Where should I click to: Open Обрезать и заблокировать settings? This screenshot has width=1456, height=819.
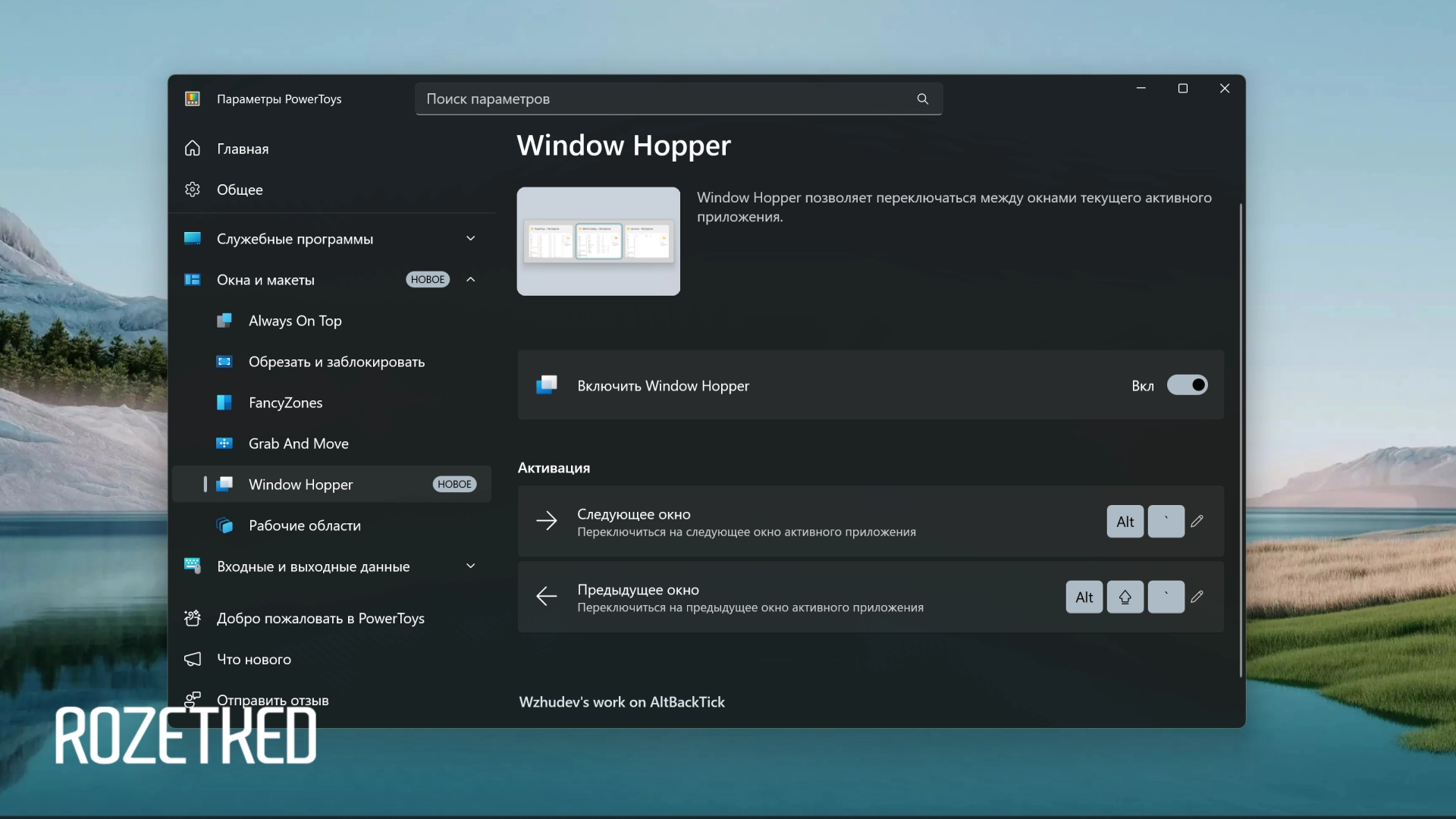coord(332,362)
